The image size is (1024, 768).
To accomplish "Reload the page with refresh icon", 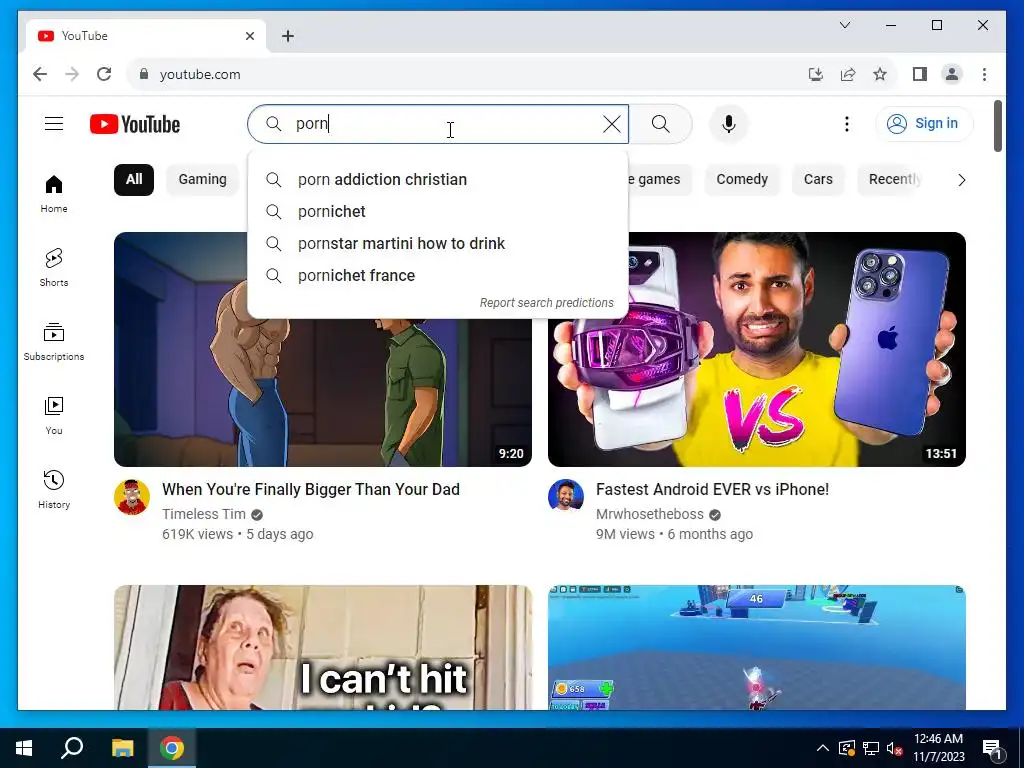I will [x=104, y=74].
